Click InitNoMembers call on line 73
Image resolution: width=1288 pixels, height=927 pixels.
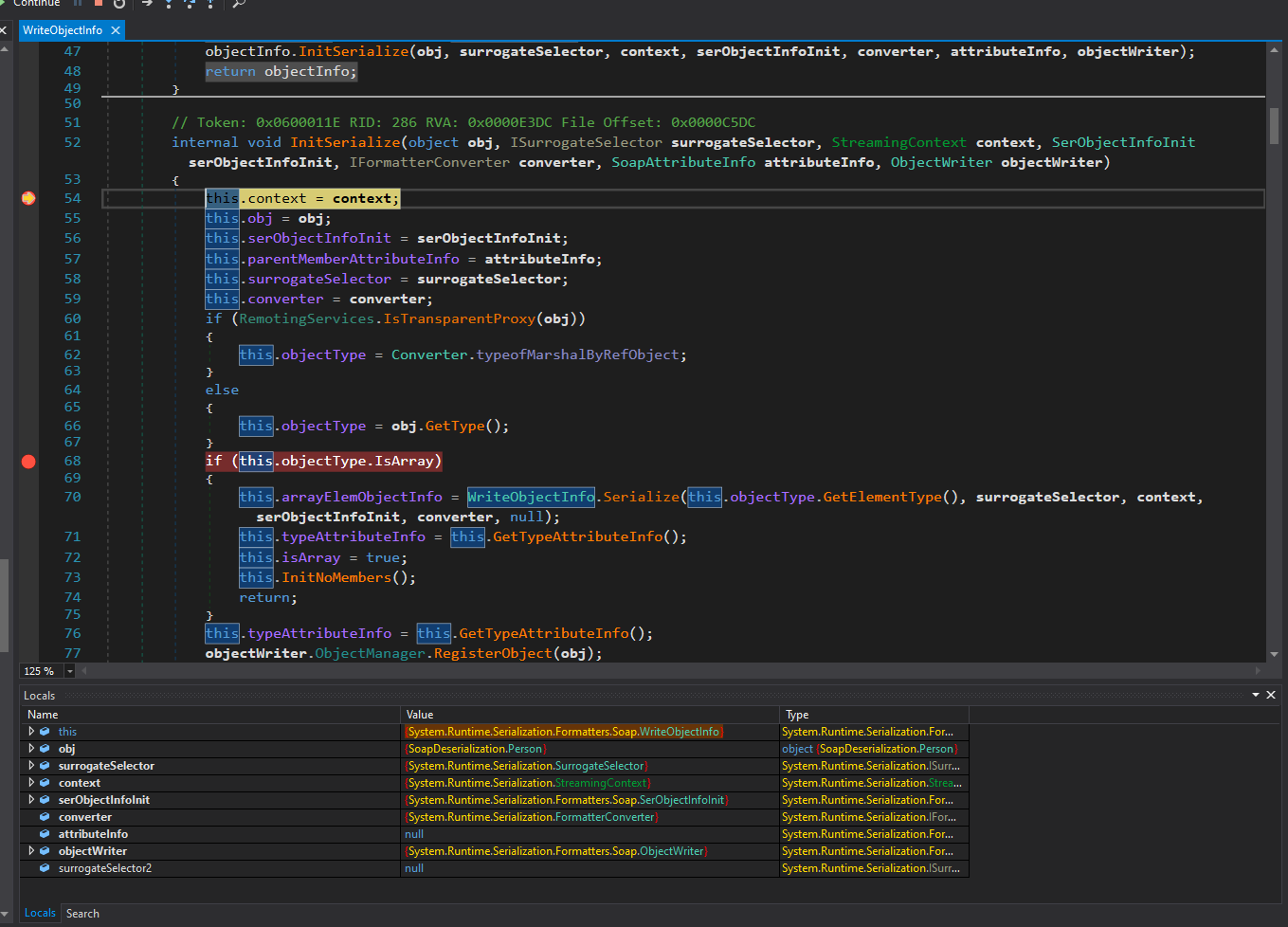pos(336,577)
